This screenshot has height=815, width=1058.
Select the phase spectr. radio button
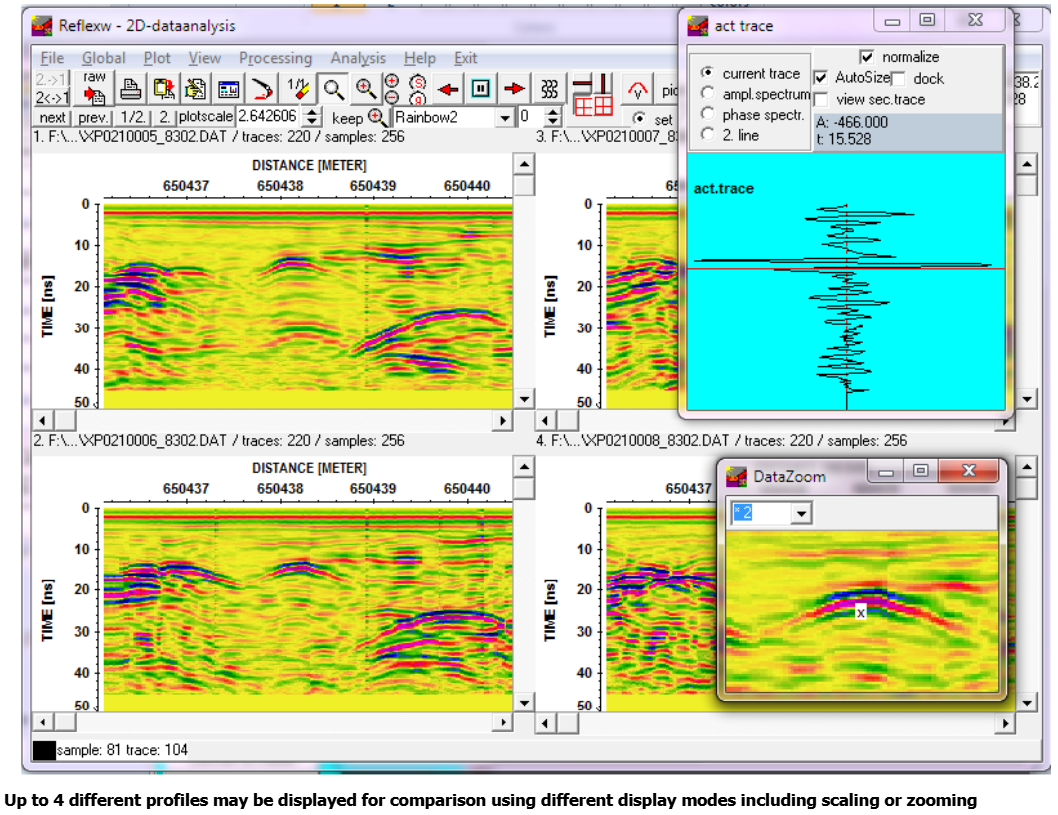tap(708, 115)
